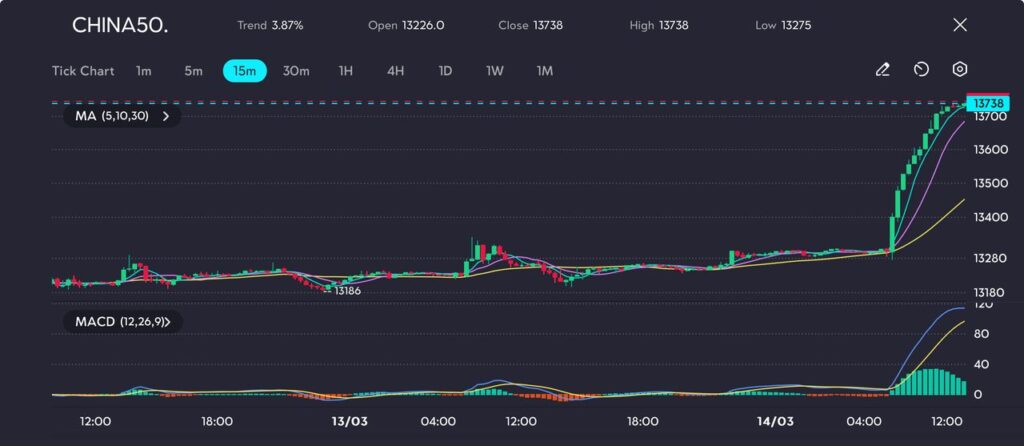This screenshot has width=1024, height=446.
Task: Select the 1W timeframe
Action: (495, 71)
